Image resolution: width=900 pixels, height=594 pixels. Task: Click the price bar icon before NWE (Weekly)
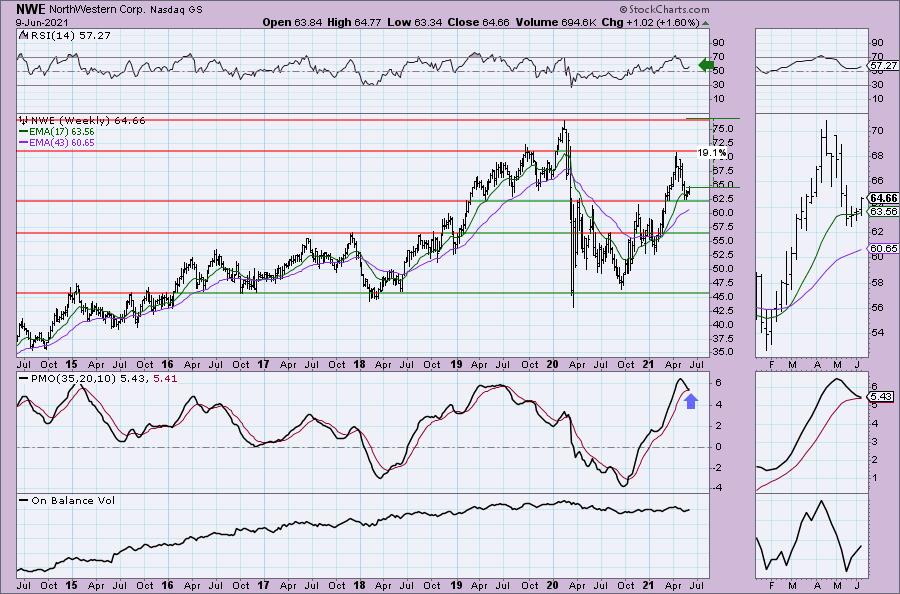pyautogui.click(x=24, y=121)
